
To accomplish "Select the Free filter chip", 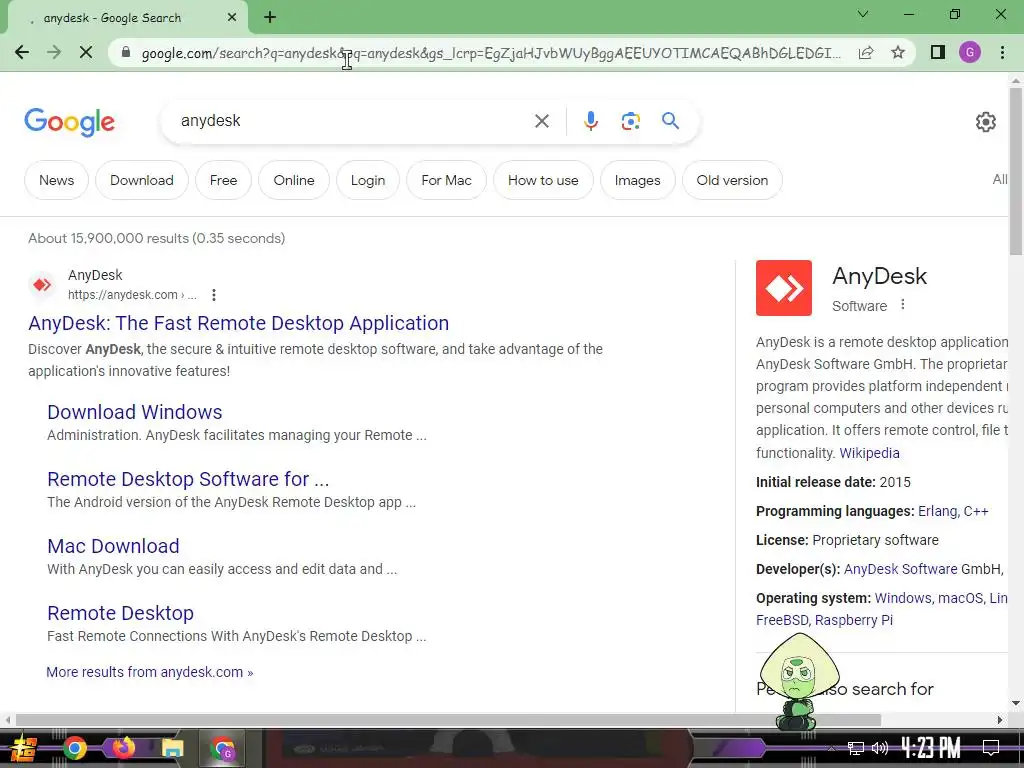I will tap(223, 180).
